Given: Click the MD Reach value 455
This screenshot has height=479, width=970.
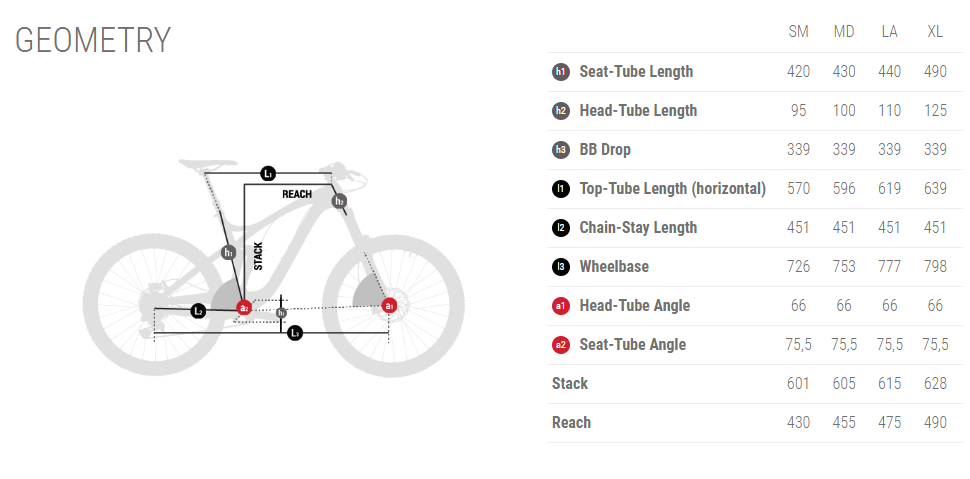Looking at the screenshot, I should 844,423.
